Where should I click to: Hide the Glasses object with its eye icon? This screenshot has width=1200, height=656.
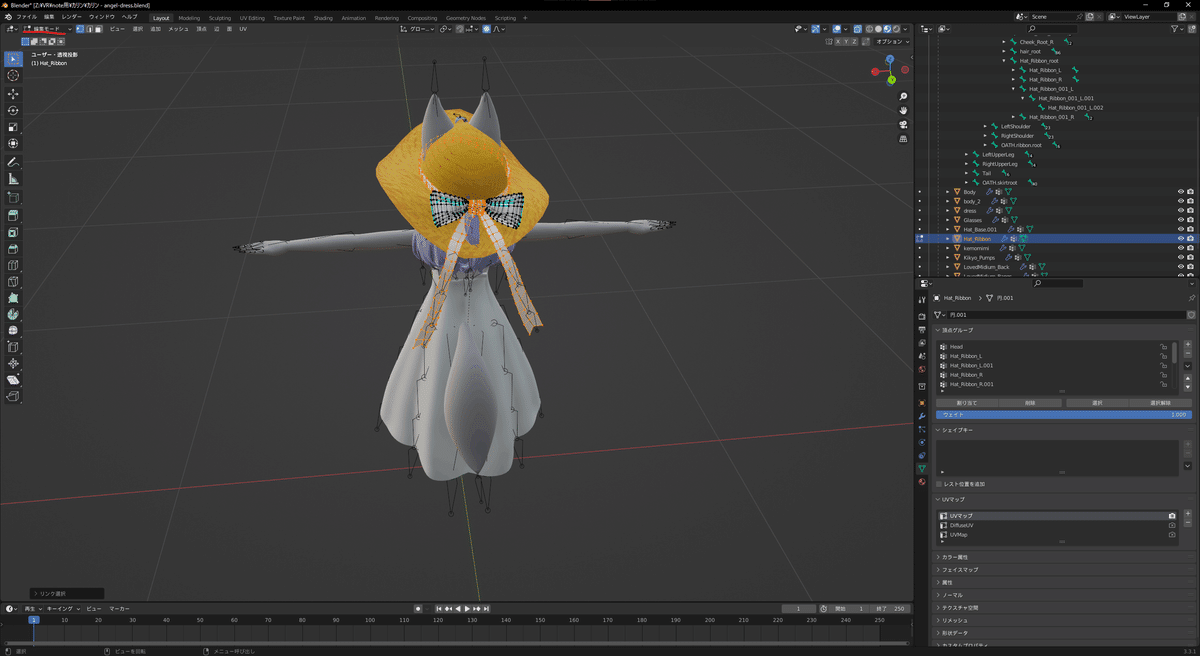pyautogui.click(x=1180, y=220)
